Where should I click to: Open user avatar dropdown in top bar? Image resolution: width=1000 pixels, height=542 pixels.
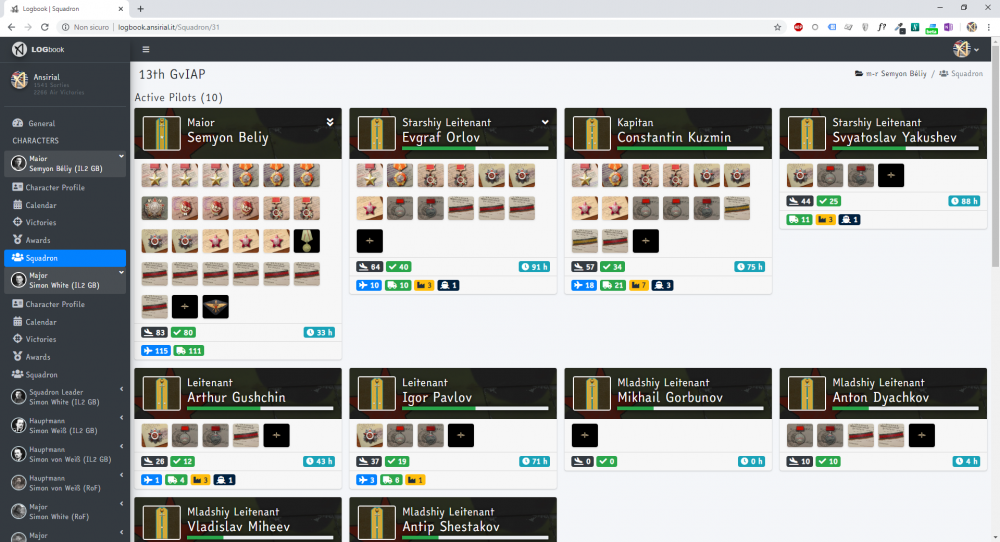click(x=966, y=49)
